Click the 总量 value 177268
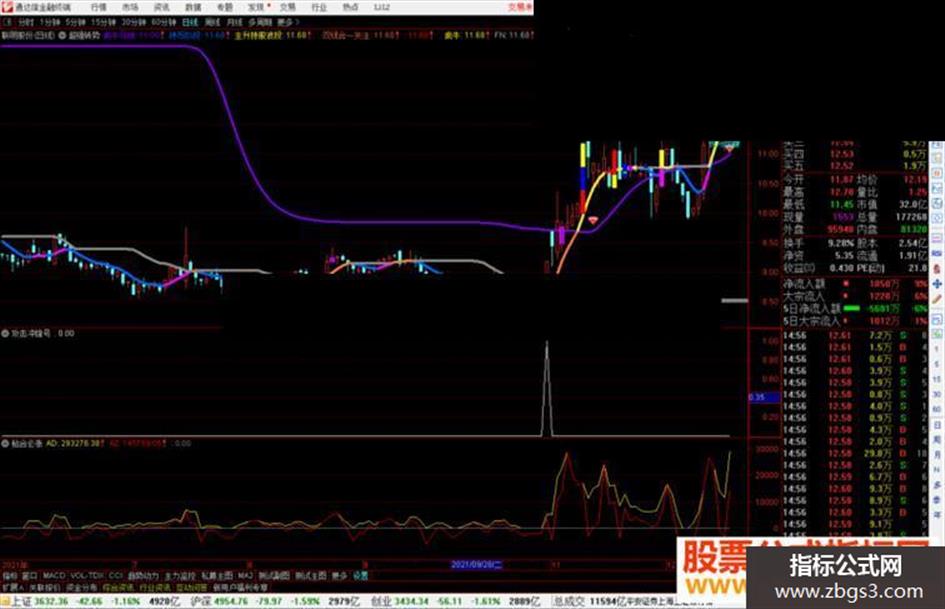Viewport: 945px width, 609px height. point(911,216)
